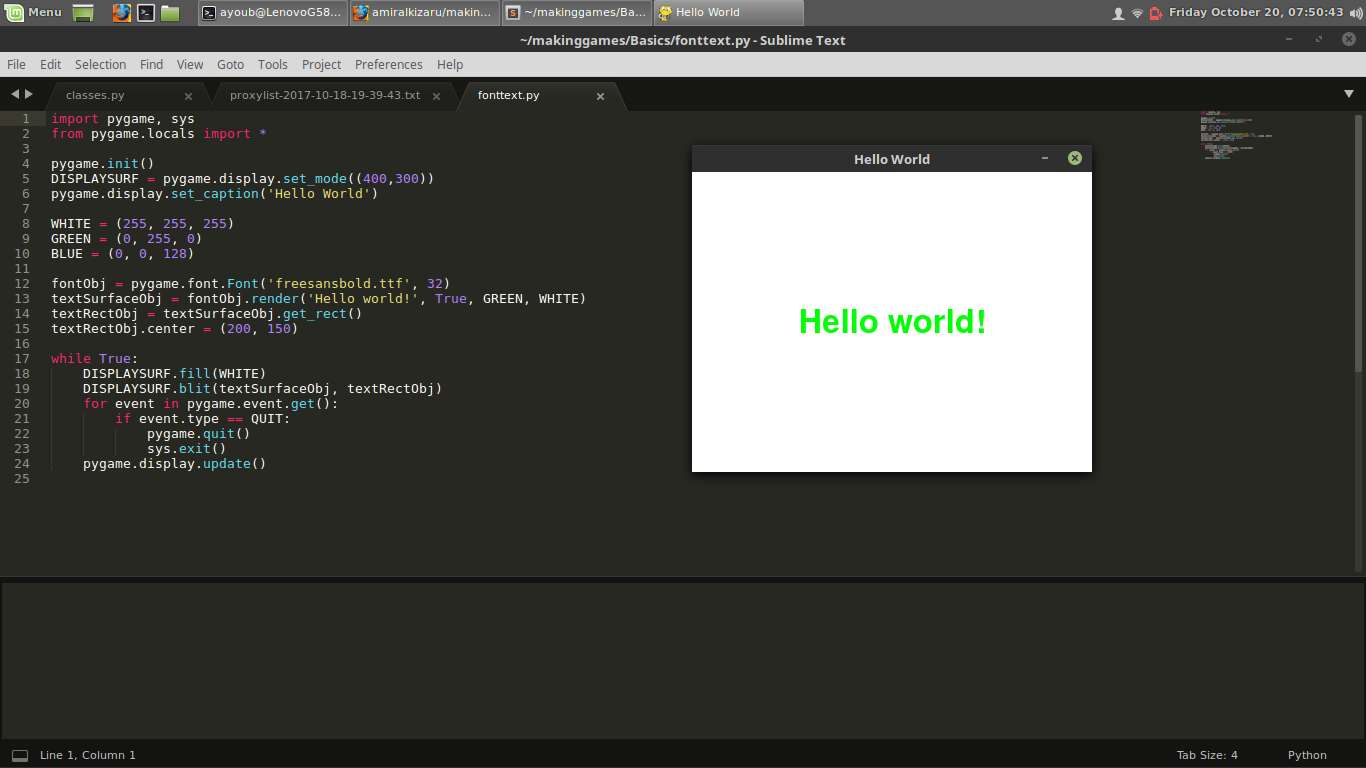This screenshot has height=768, width=1366.
Task: Open the Goto menu
Action: pos(230,64)
